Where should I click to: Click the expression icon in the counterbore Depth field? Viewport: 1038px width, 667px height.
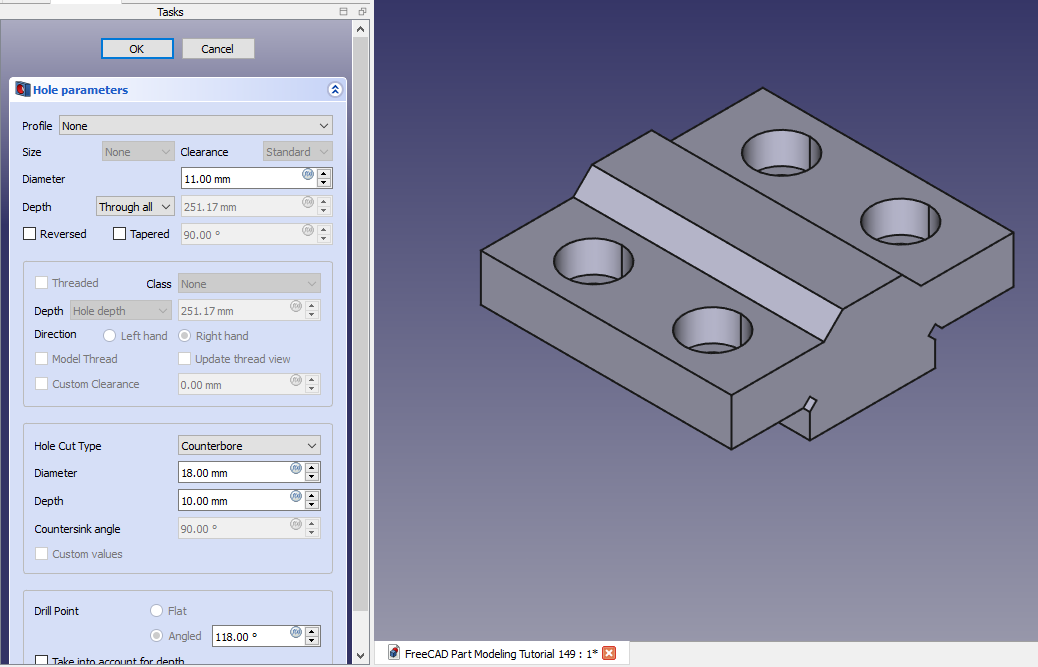(296, 497)
